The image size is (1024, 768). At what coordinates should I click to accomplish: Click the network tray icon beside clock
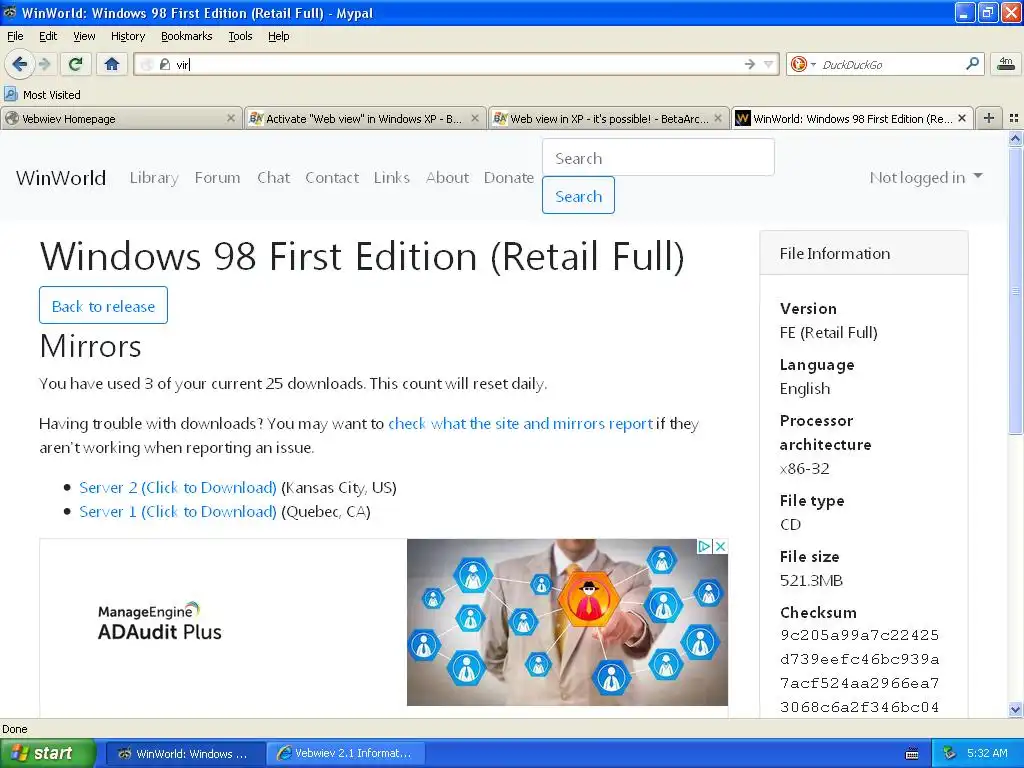(950, 754)
